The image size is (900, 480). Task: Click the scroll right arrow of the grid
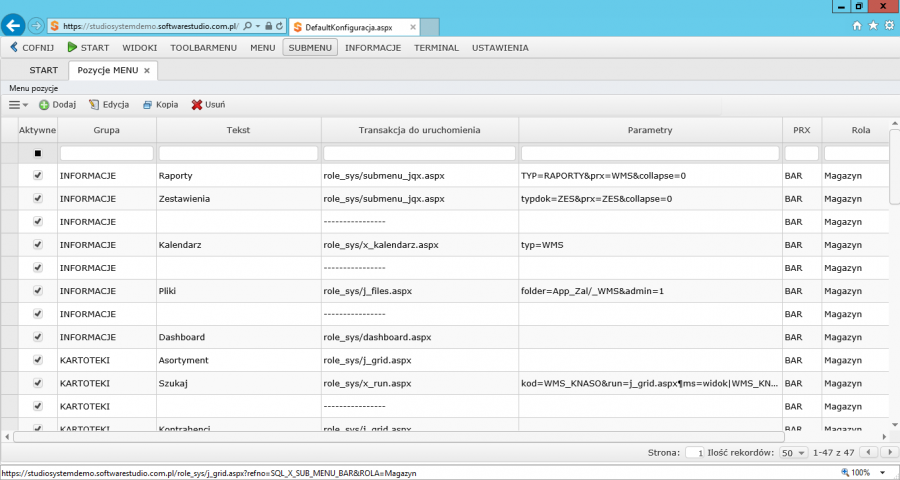883,437
